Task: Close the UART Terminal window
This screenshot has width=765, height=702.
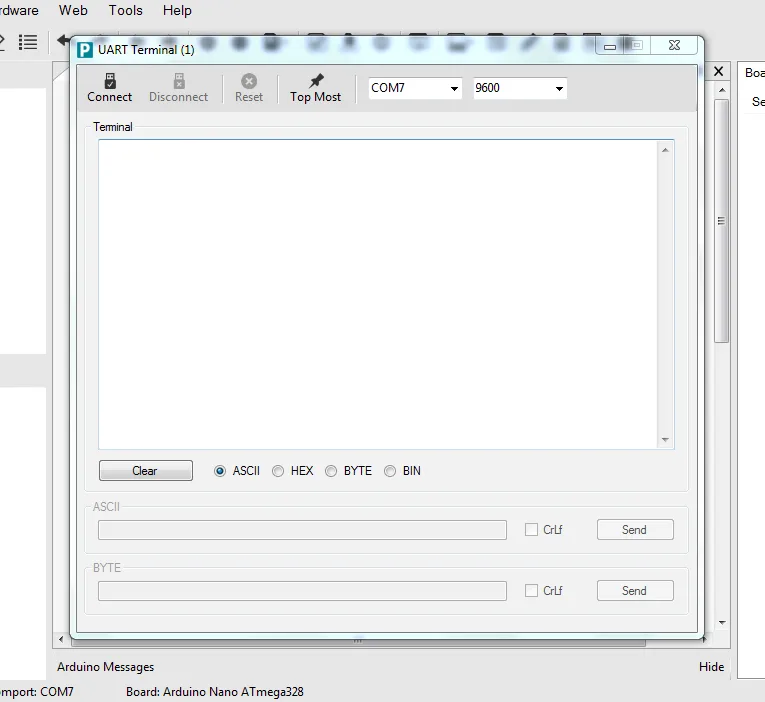Action: [x=674, y=45]
